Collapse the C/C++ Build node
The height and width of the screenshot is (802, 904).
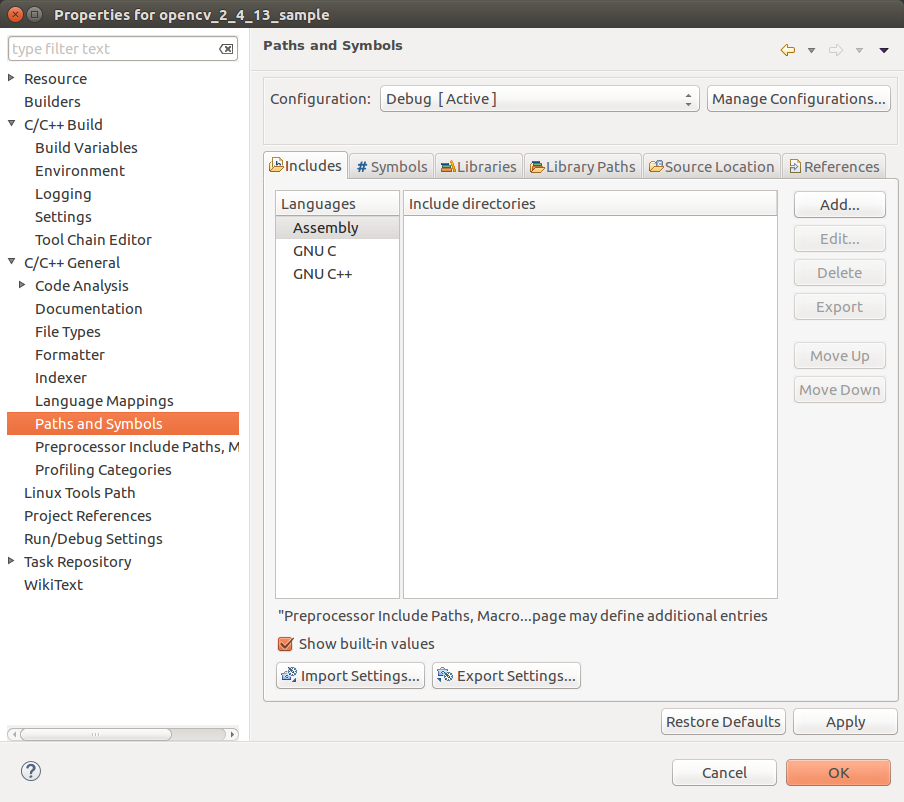point(11,123)
